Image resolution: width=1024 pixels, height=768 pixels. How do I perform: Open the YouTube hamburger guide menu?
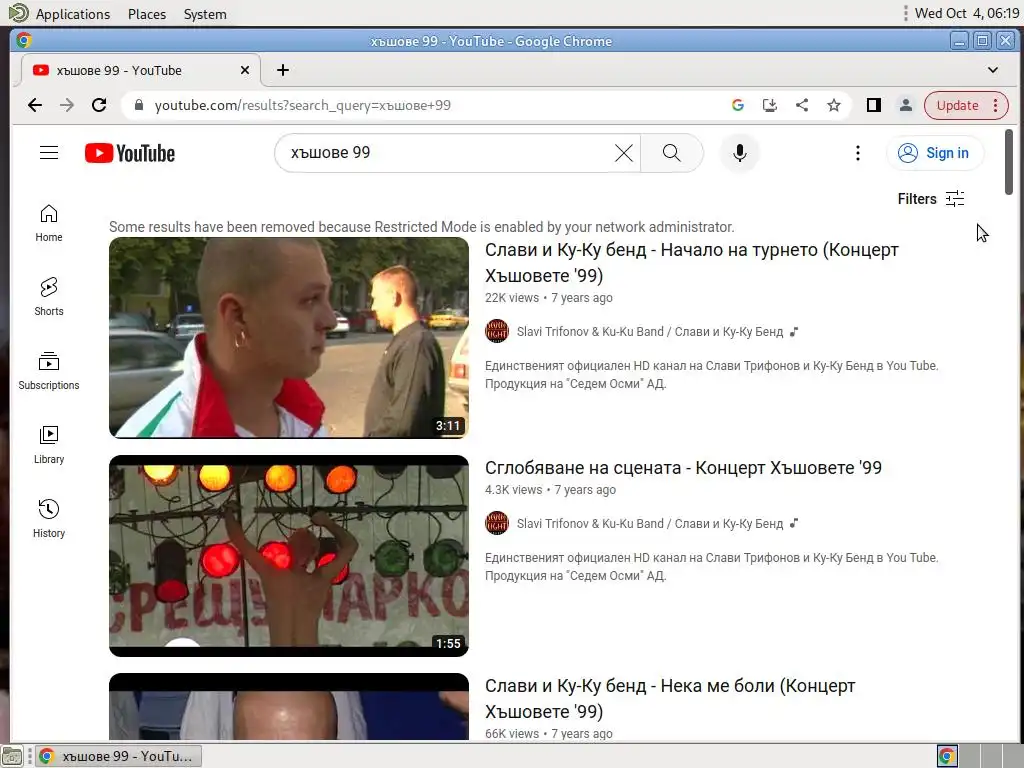point(49,153)
